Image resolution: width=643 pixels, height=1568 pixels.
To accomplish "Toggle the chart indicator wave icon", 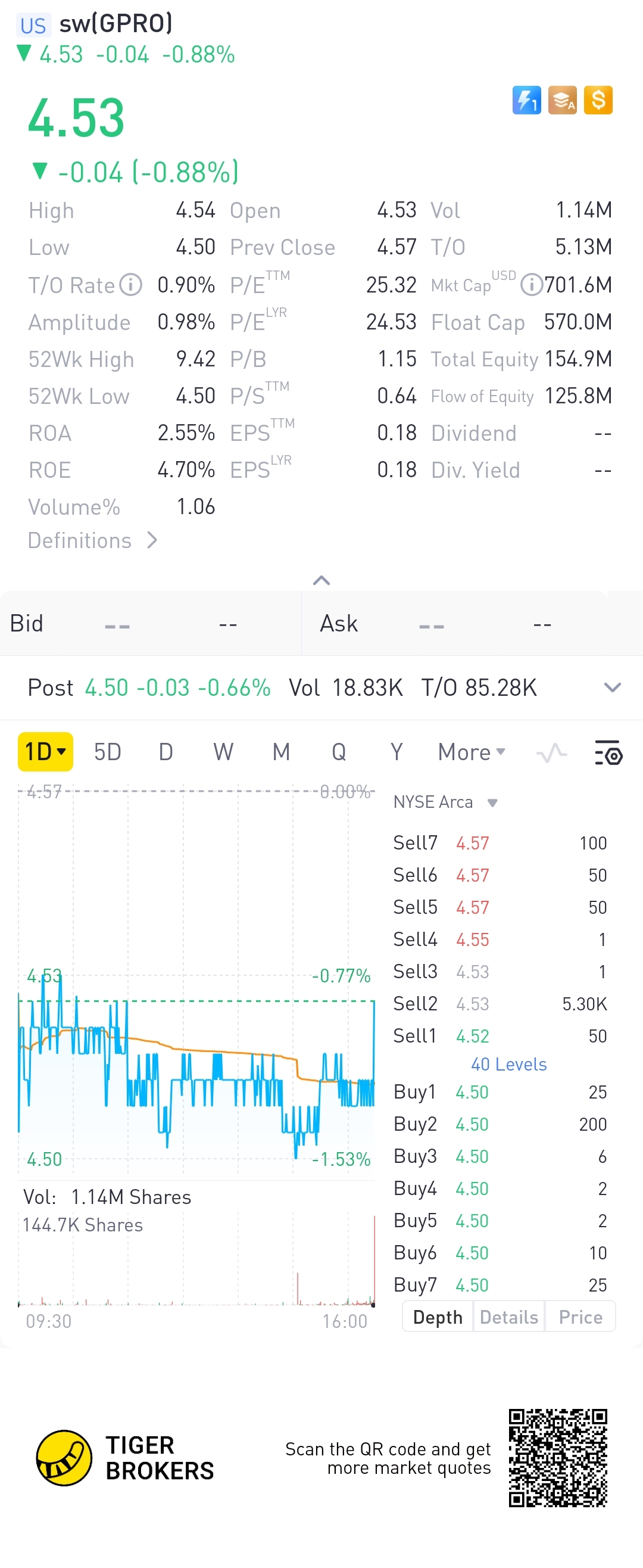I will [x=552, y=753].
